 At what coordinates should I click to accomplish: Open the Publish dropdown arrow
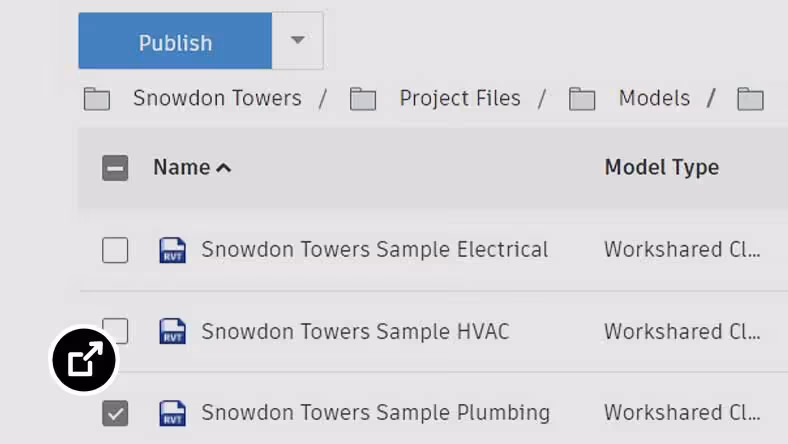click(297, 41)
